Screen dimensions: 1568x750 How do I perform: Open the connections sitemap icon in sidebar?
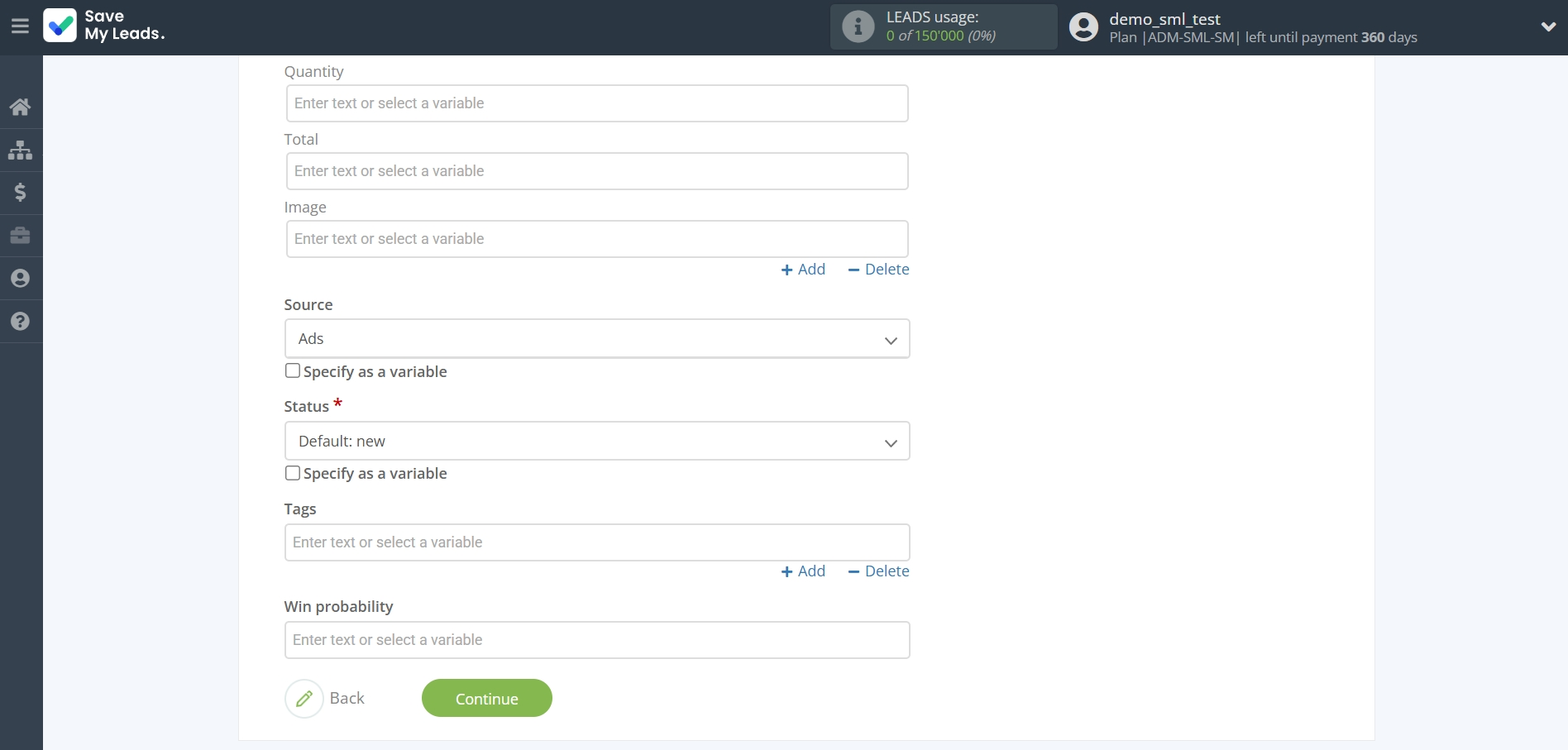[x=20, y=150]
